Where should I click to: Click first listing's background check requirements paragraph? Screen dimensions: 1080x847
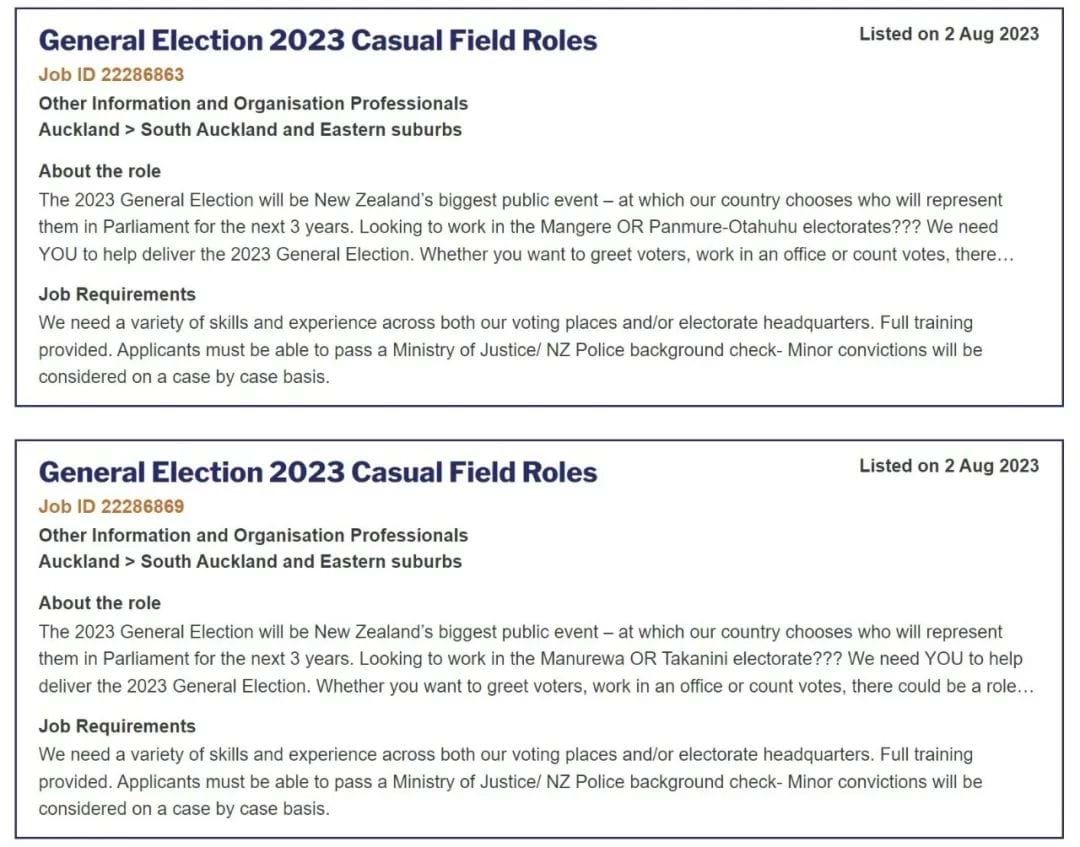[510, 350]
